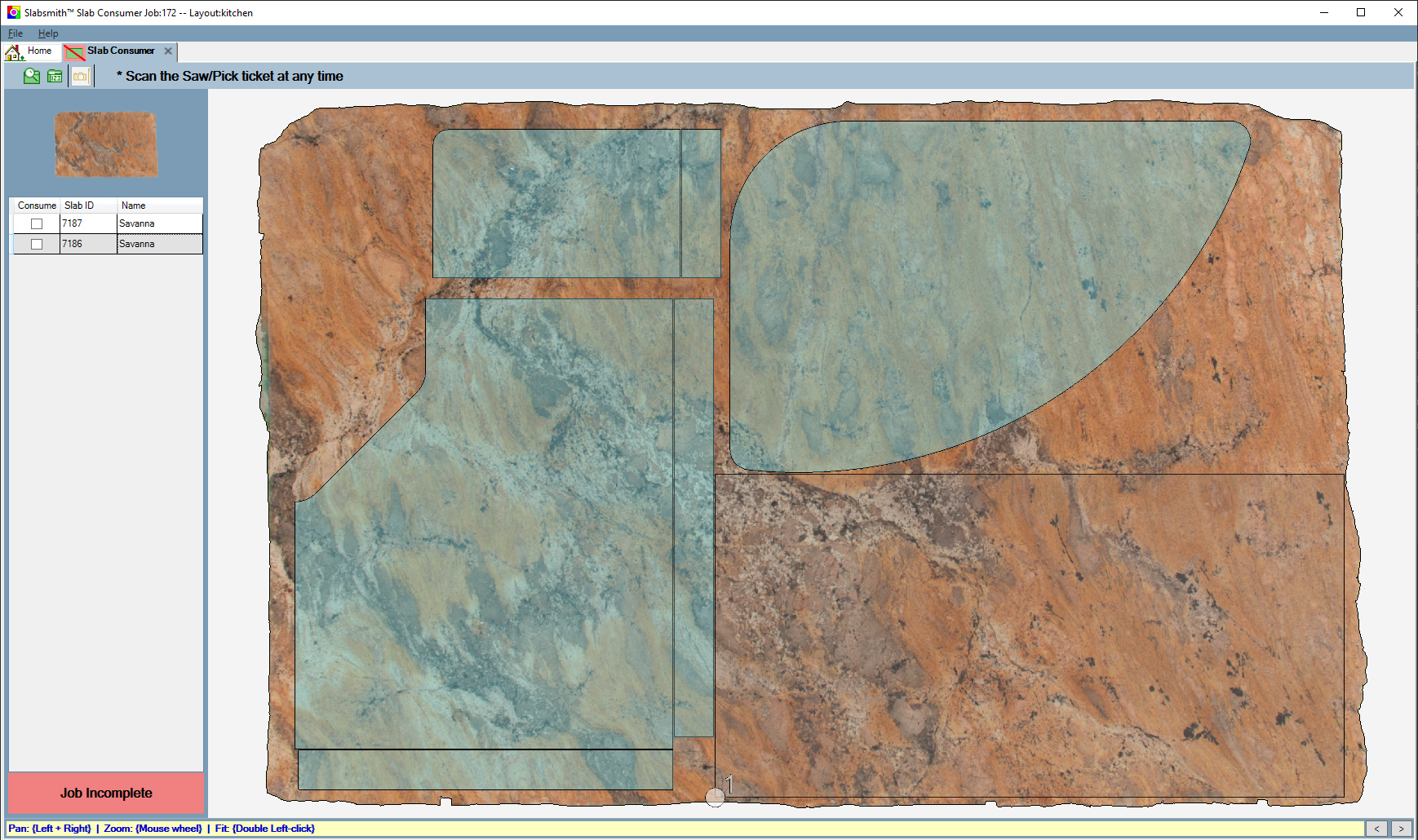
Task: Open the Help menu
Action: click(48, 33)
